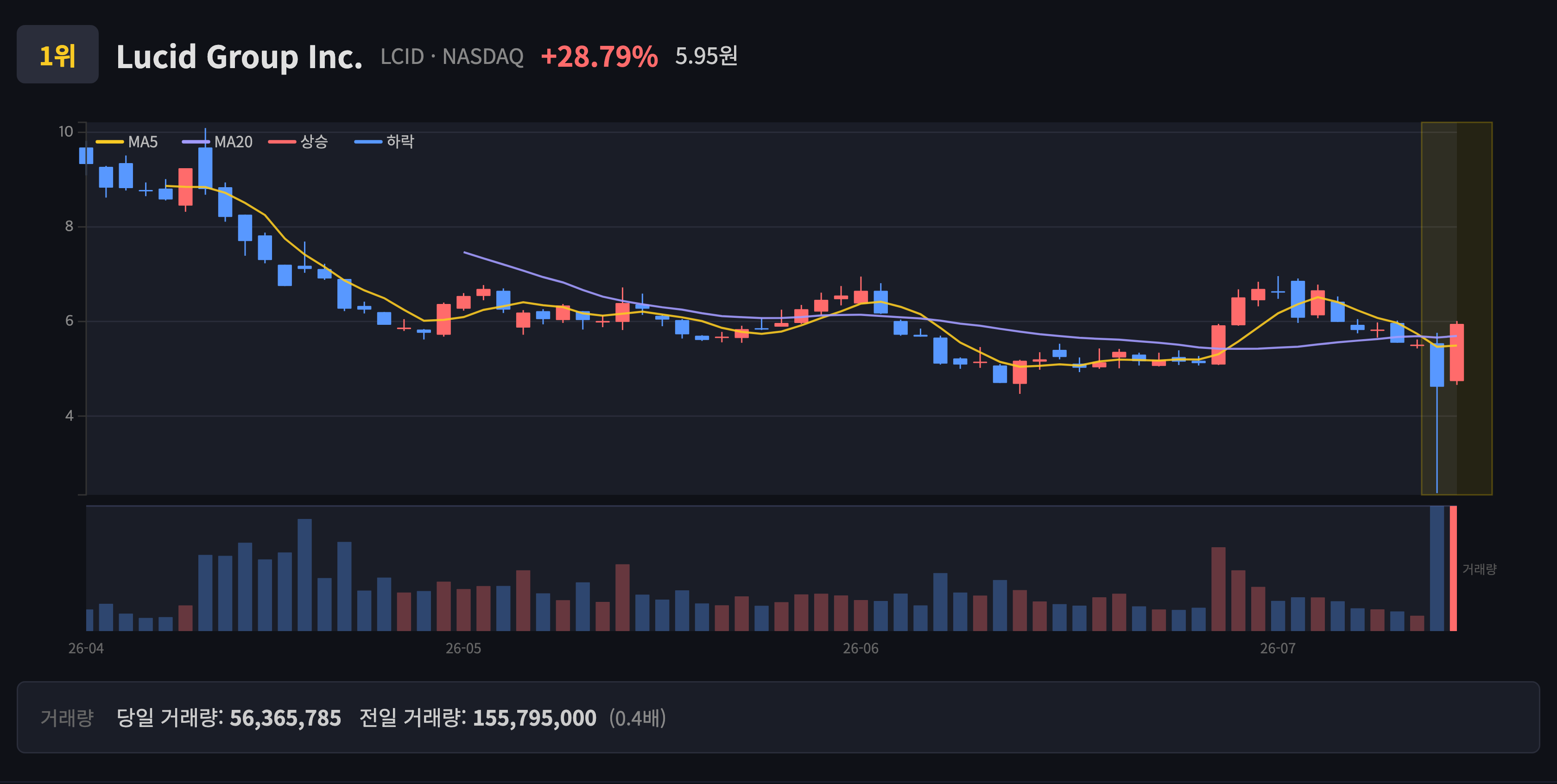This screenshot has width=1557, height=784.
Task: Click the y-axis label 6
Action: pyautogui.click(x=69, y=321)
